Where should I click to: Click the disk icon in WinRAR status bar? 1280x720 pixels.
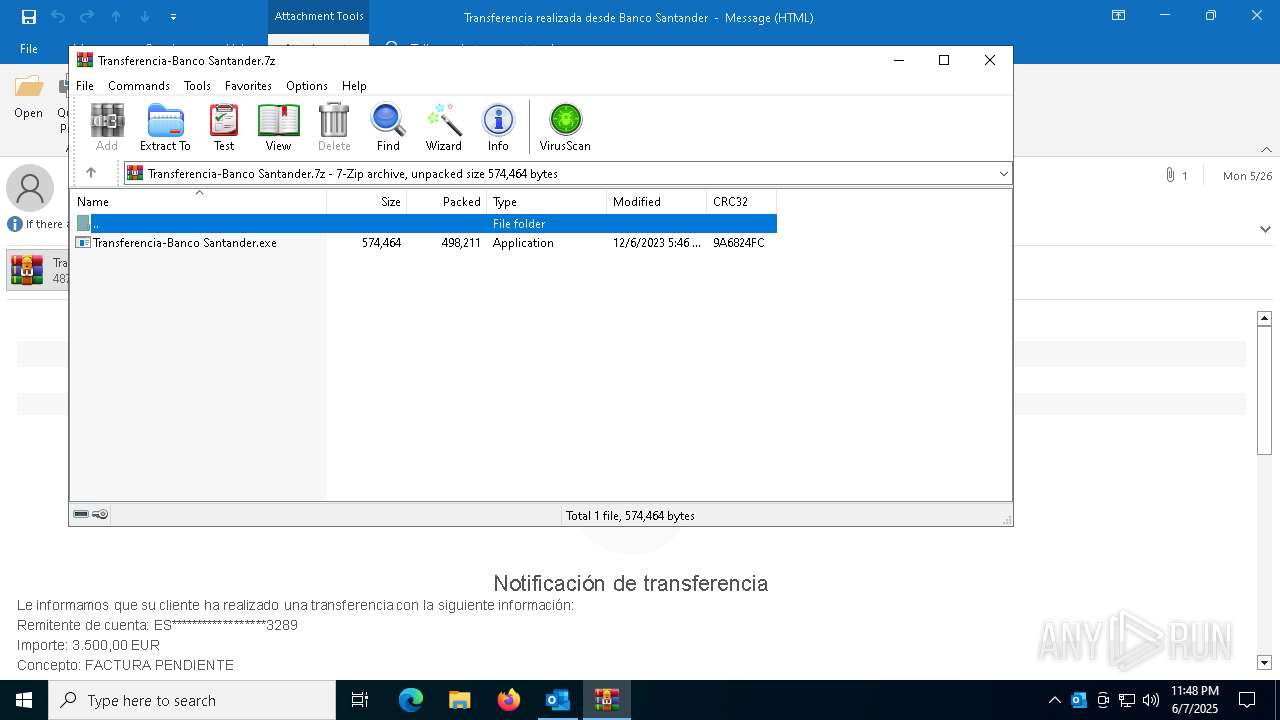click(81, 515)
